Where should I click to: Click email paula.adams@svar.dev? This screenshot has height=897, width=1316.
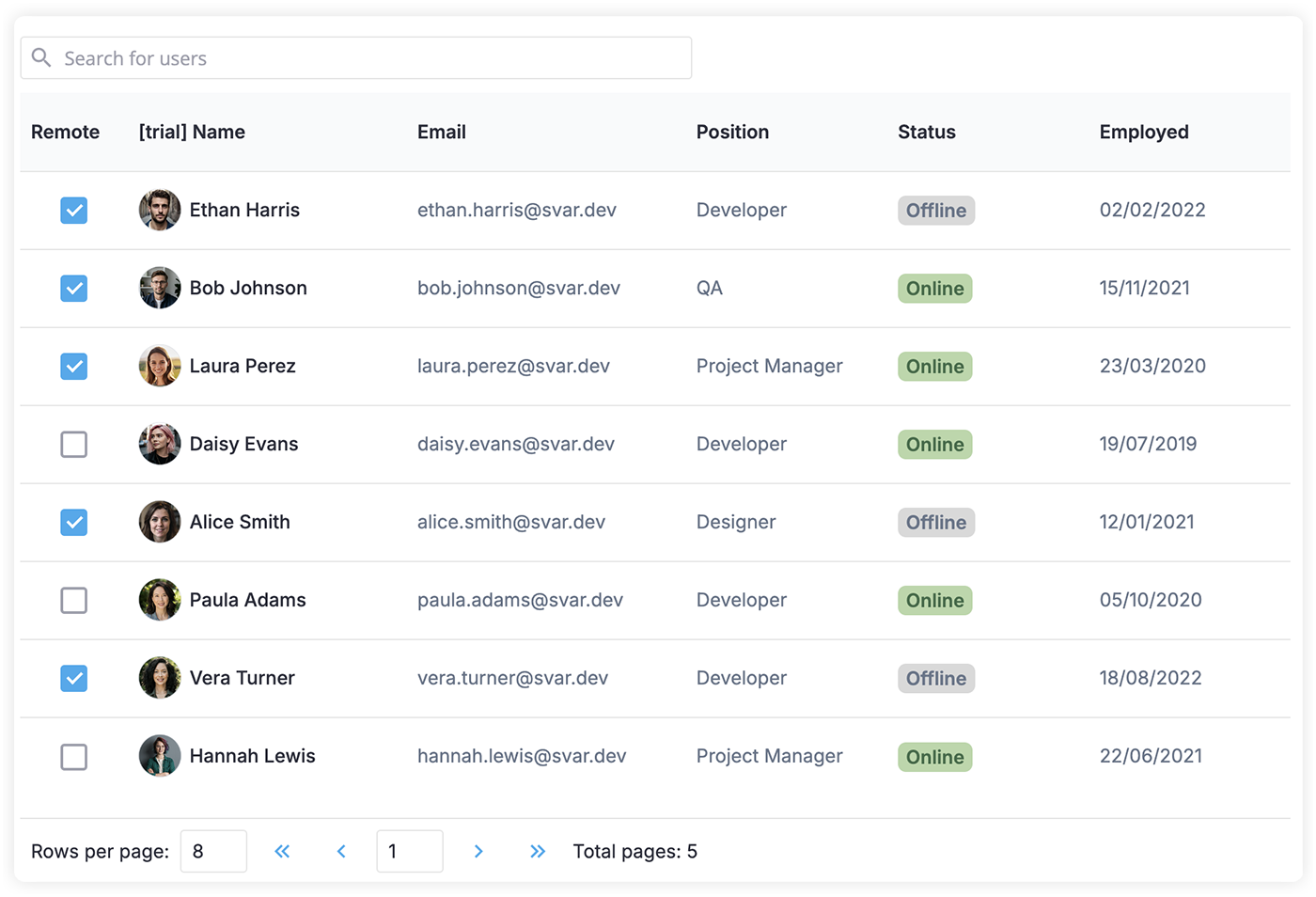(520, 600)
